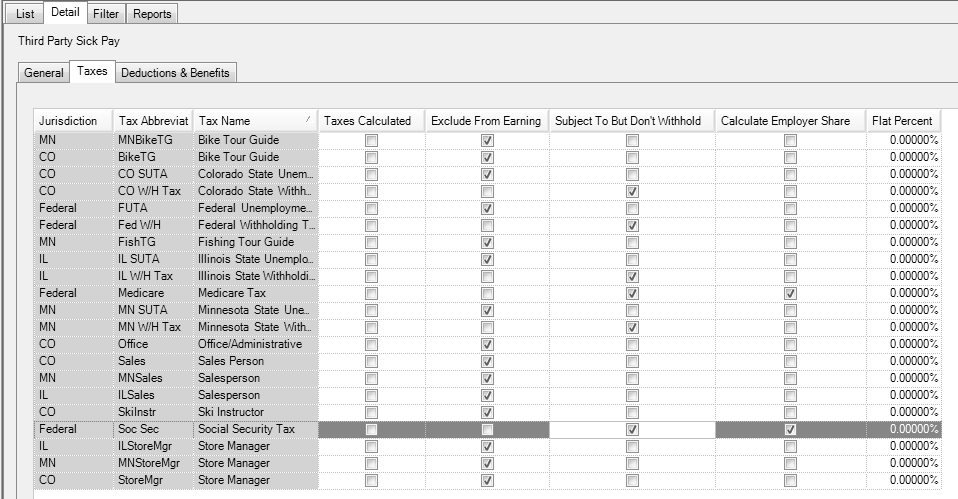Click the Flat Percent field for ILSales
The image size is (958, 499).
902,395
